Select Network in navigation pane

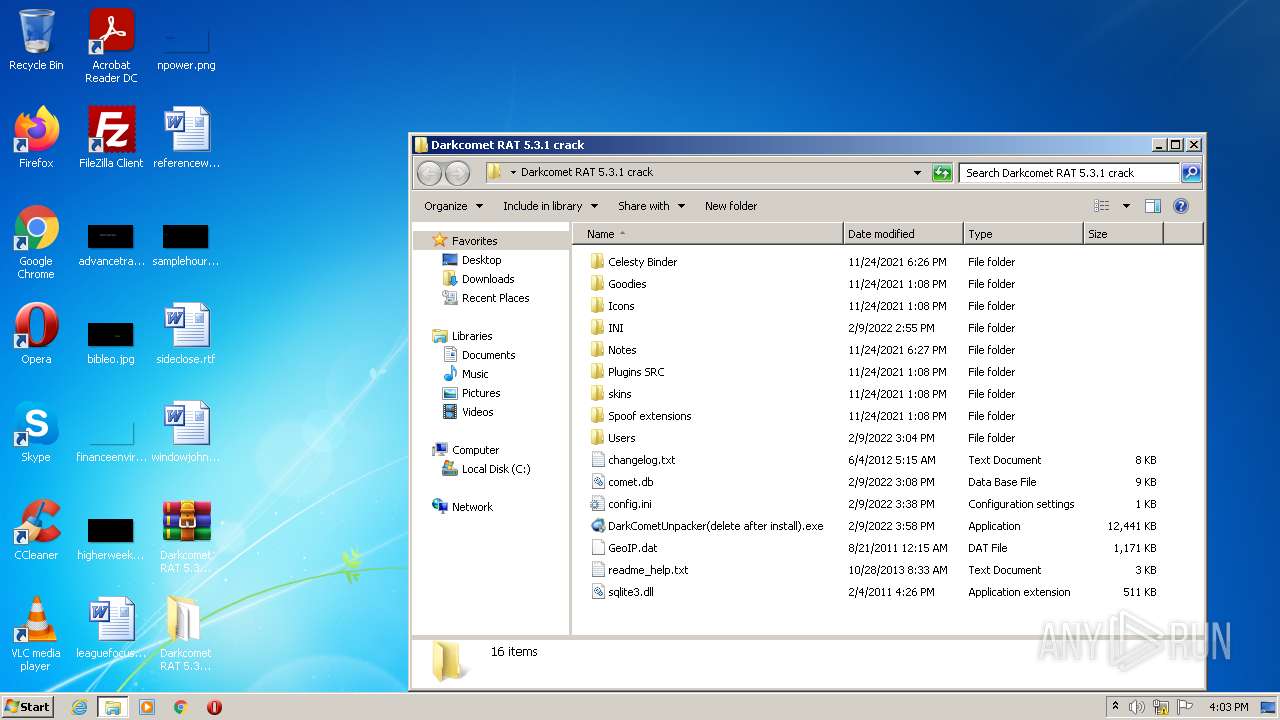[x=471, y=507]
